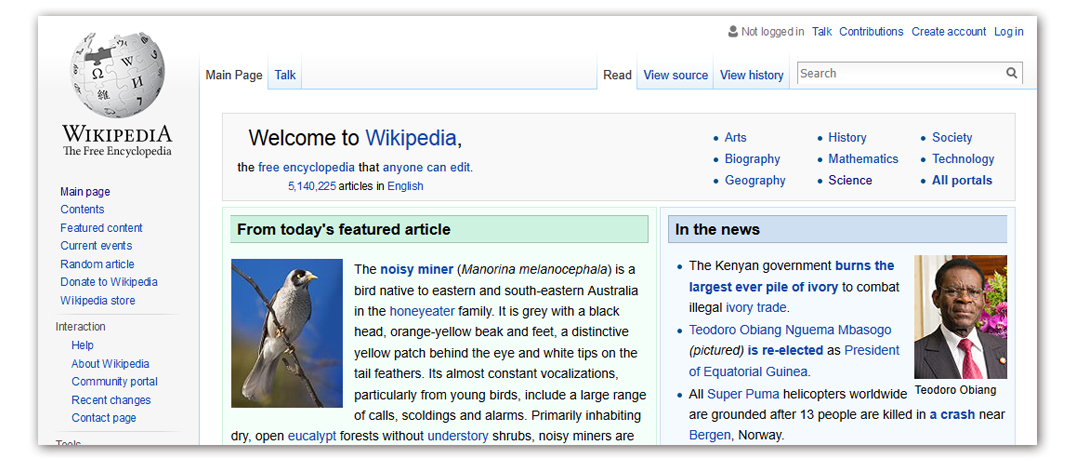
Task: Click the Wikipedia globe logo
Action: pos(117,75)
